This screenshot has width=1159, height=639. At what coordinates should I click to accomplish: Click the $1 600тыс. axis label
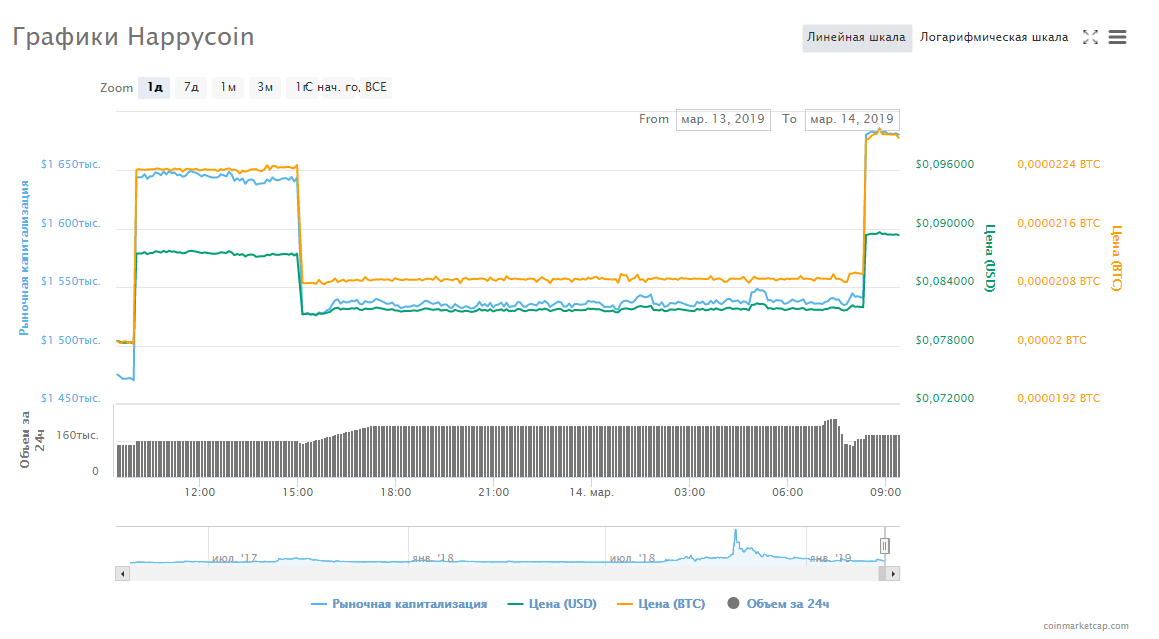(70, 223)
